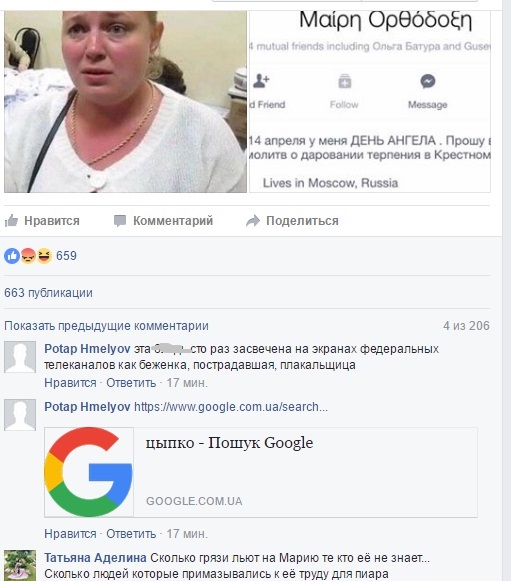Click the Message messenger icon
Viewport: 511px width, 581px height.
tap(428, 81)
